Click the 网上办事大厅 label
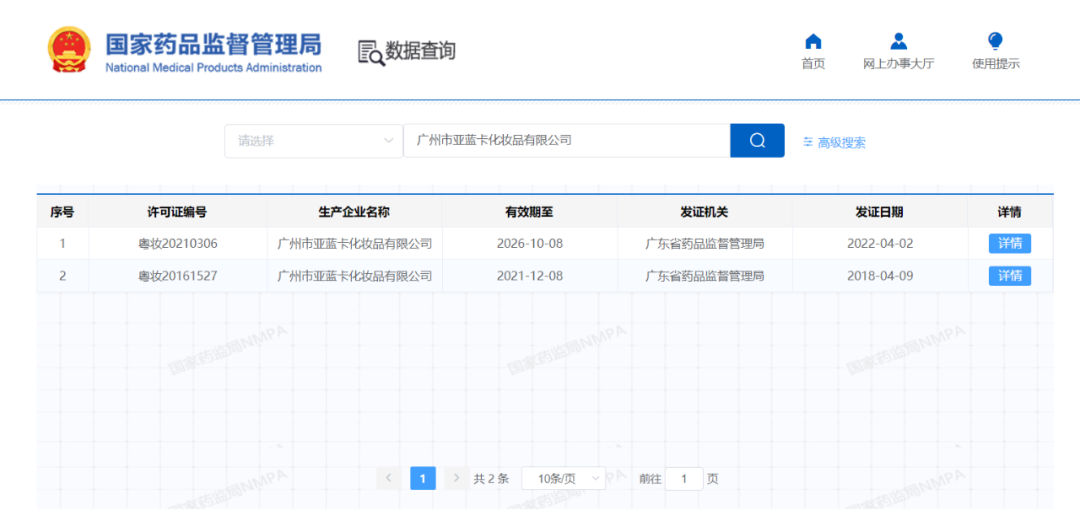 pyautogui.click(x=898, y=64)
